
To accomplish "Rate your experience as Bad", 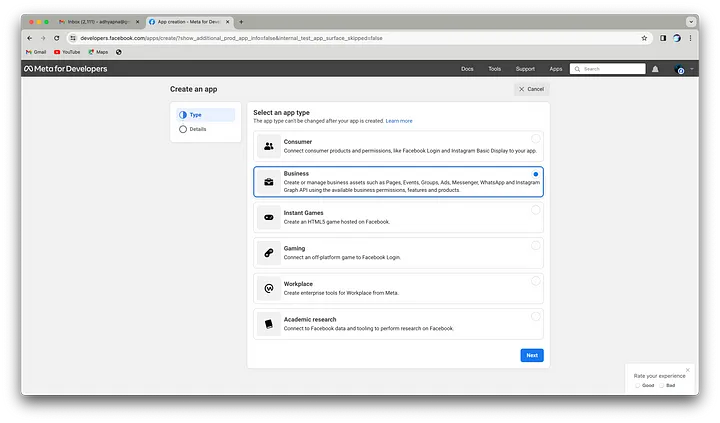I will 662,385.
